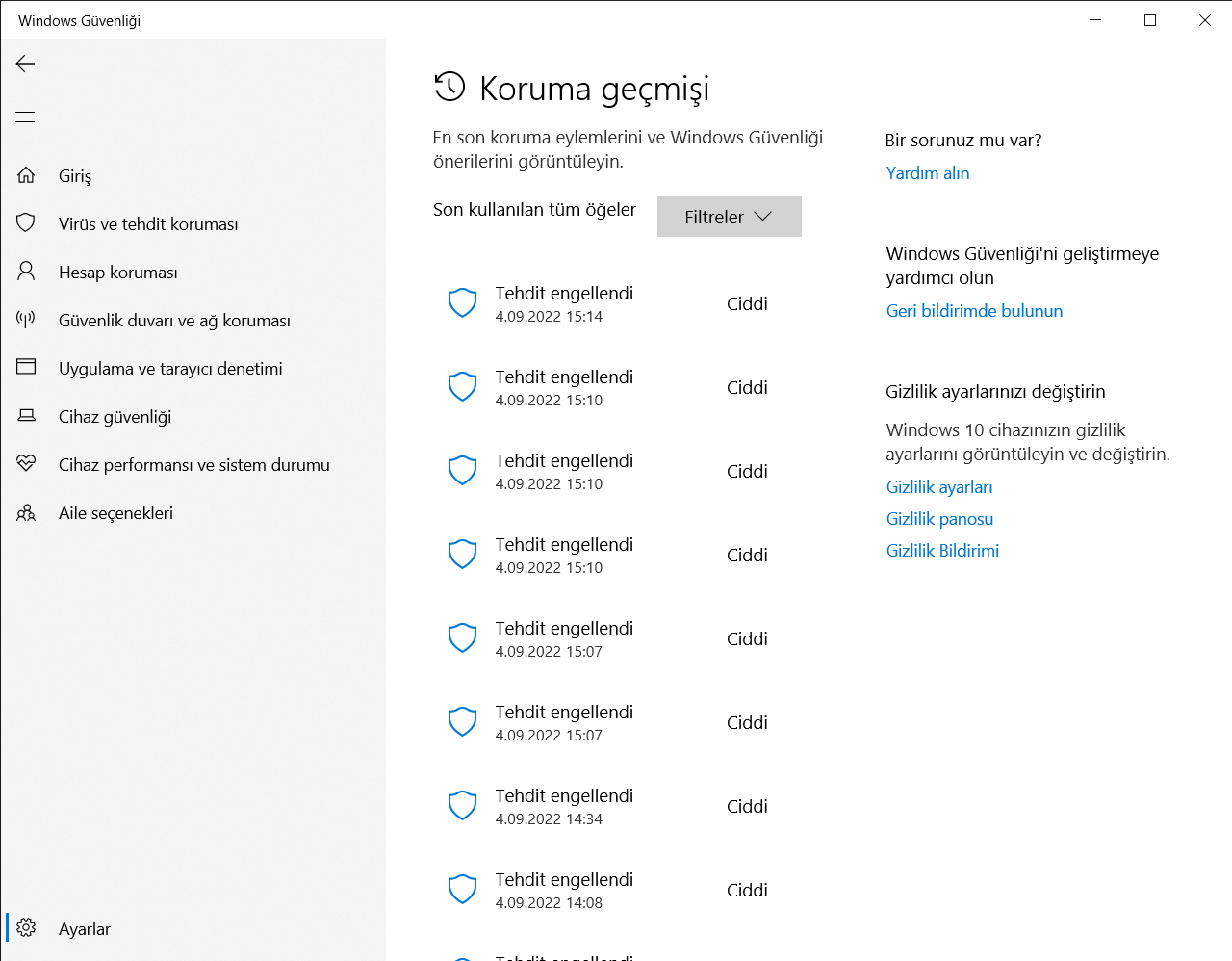Click the Hesap koruması person icon

click(26, 272)
